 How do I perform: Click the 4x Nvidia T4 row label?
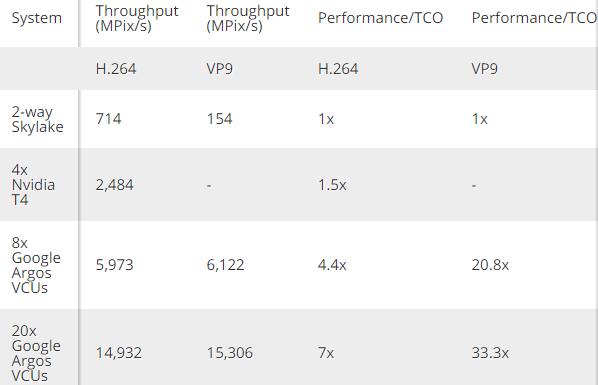(33, 185)
